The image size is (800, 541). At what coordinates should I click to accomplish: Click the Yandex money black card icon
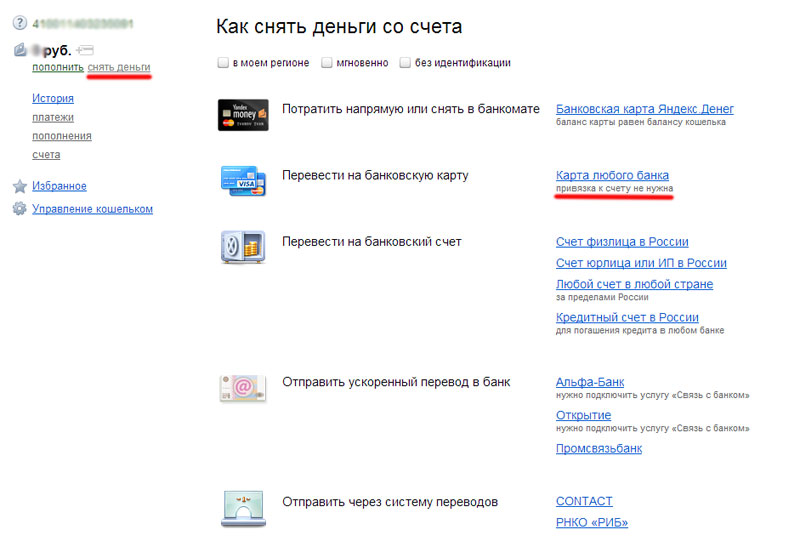click(x=243, y=115)
